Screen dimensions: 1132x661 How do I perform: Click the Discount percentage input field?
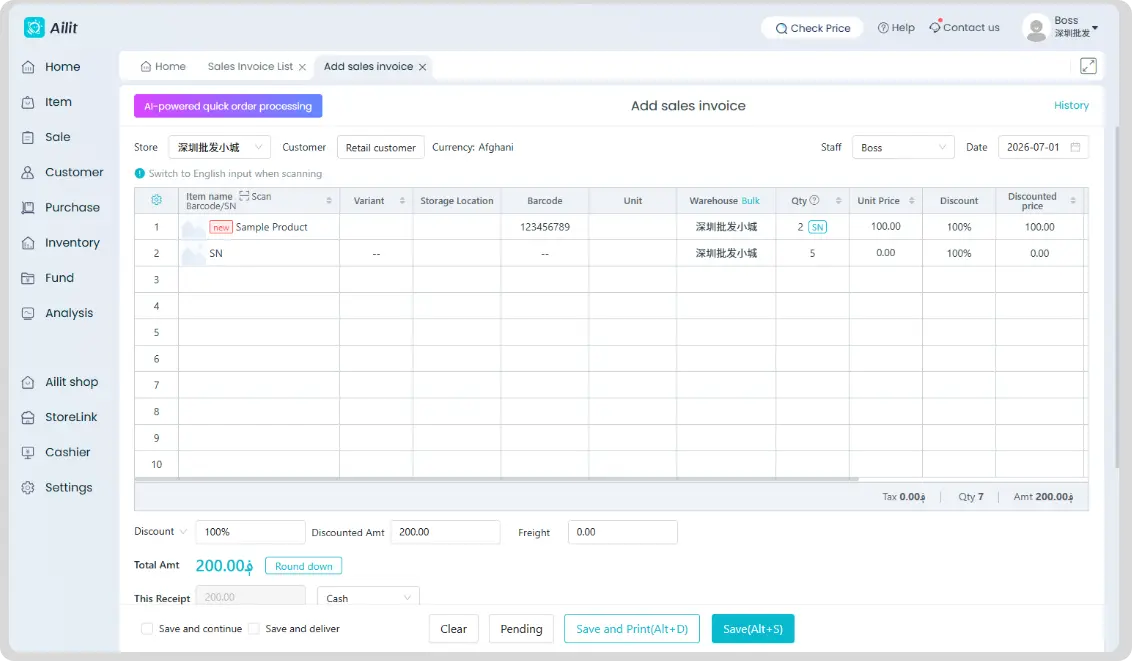pos(250,532)
